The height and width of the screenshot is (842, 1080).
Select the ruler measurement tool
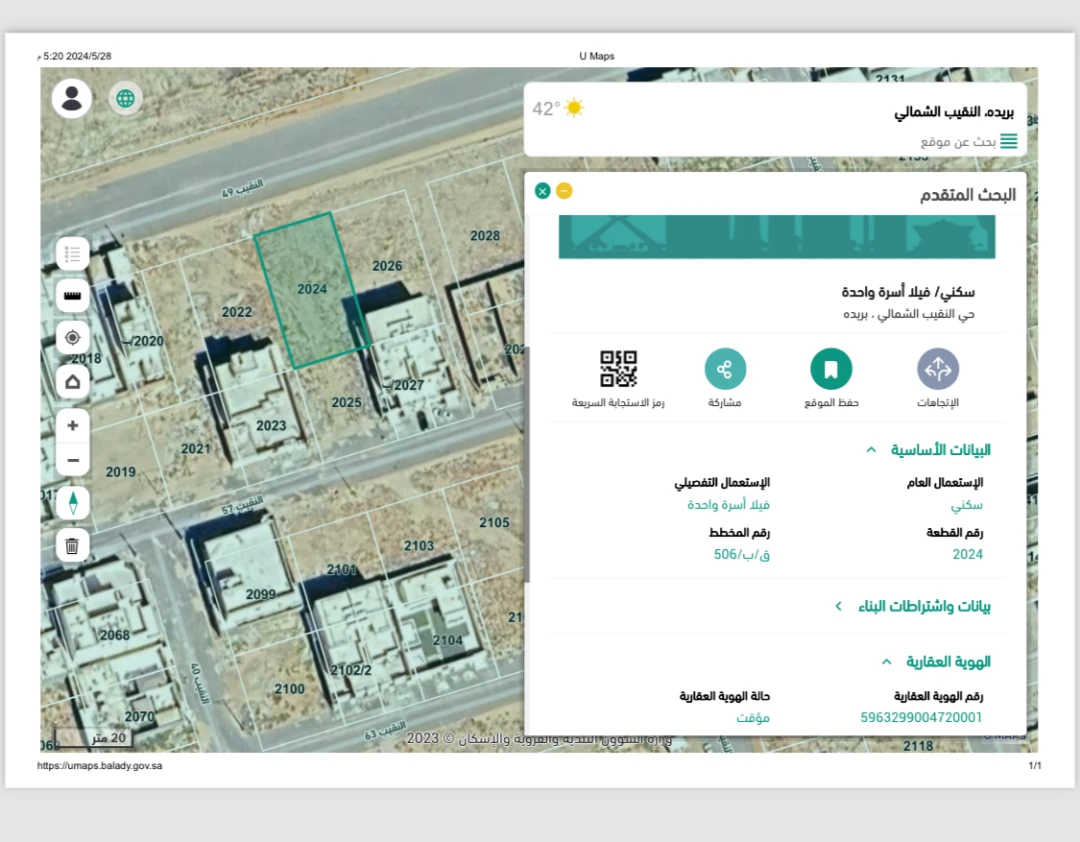click(x=72, y=296)
